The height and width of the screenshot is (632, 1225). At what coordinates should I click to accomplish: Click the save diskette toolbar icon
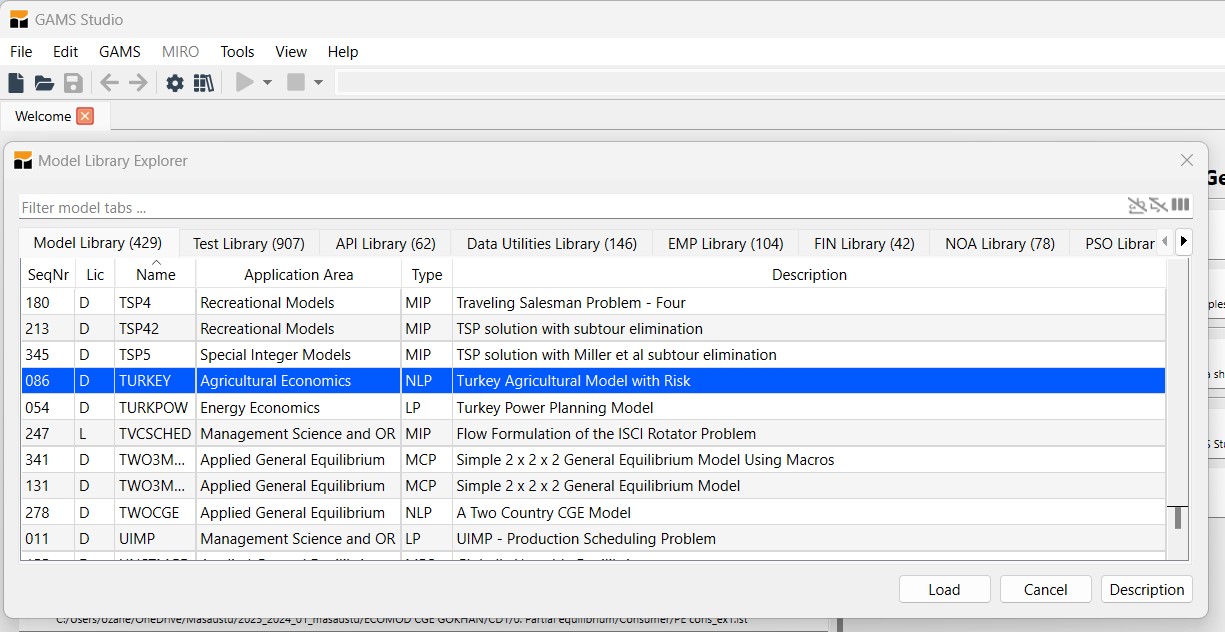pos(73,83)
